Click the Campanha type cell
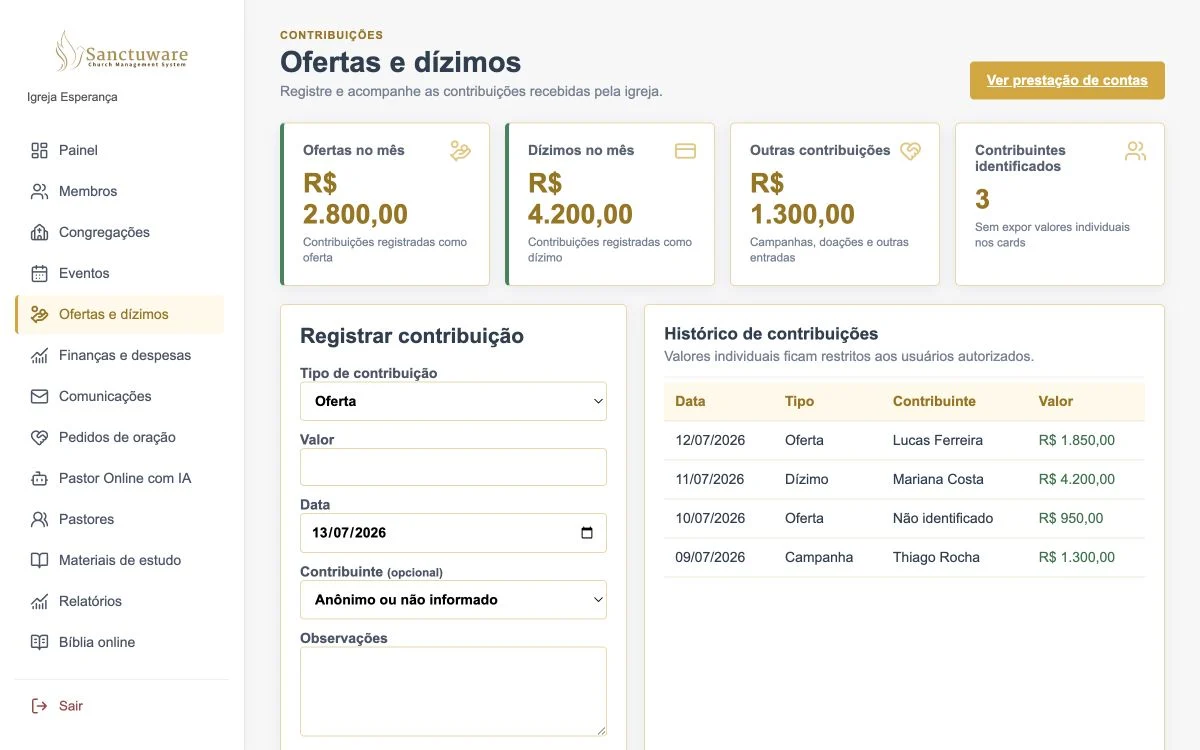This screenshot has height=750, width=1200. pyautogui.click(x=819, y=557)
